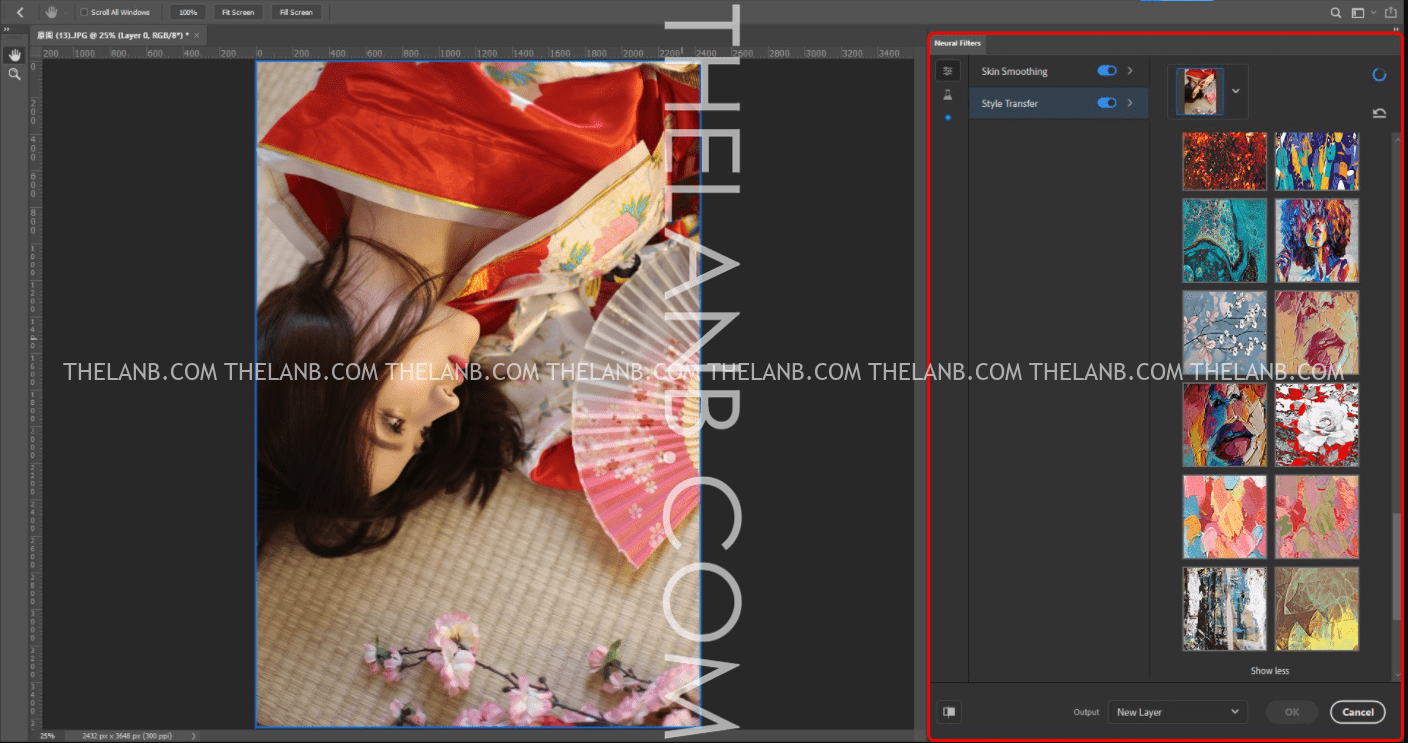Select the Zoom tool in the left toolbar
The height and width of the screenshot is (743, 1408).
tap(14, 74)
